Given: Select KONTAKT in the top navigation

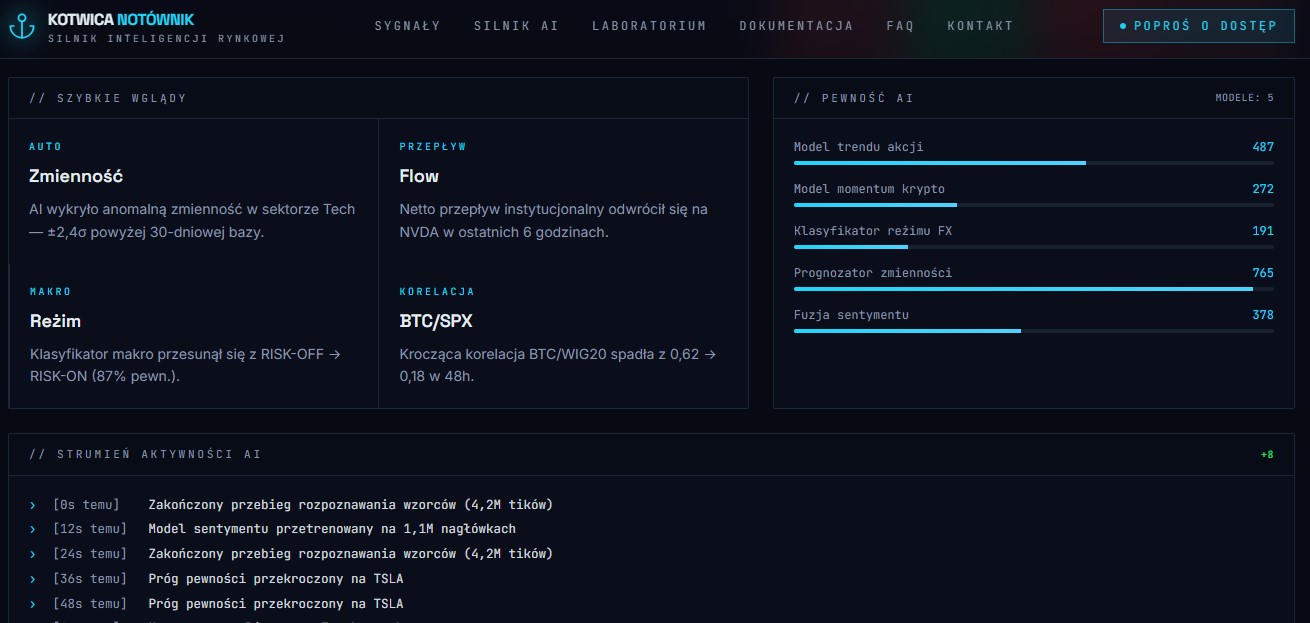Looking at the screenshot, I should 980,25.
